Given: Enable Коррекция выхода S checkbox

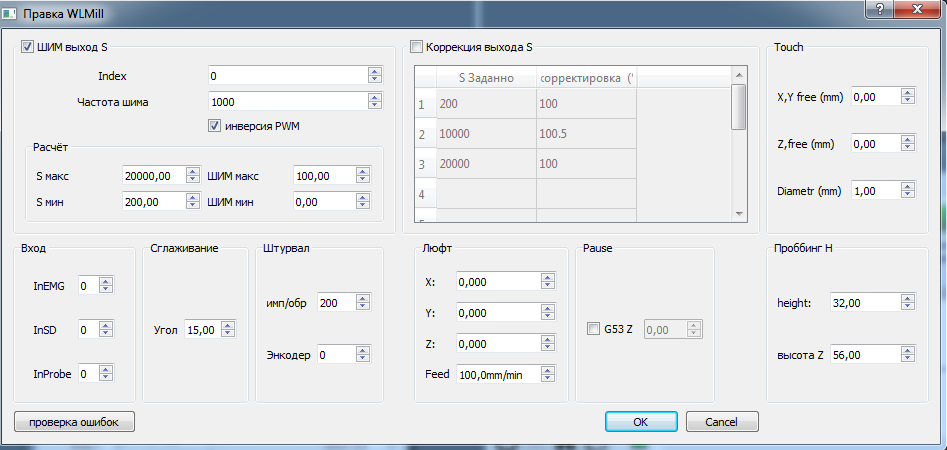Looking at the screenshot, I should tap(417, 47).
